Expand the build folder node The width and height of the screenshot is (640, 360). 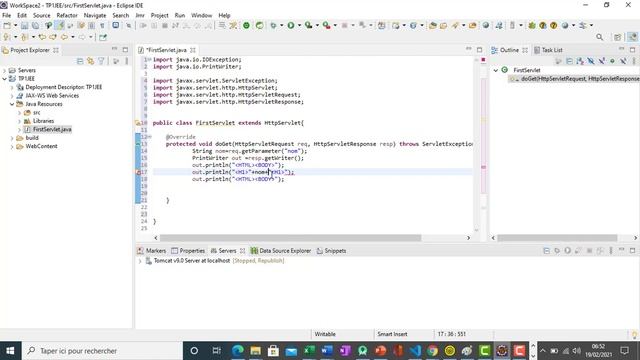pyautogui.click(x=12, y=138)
